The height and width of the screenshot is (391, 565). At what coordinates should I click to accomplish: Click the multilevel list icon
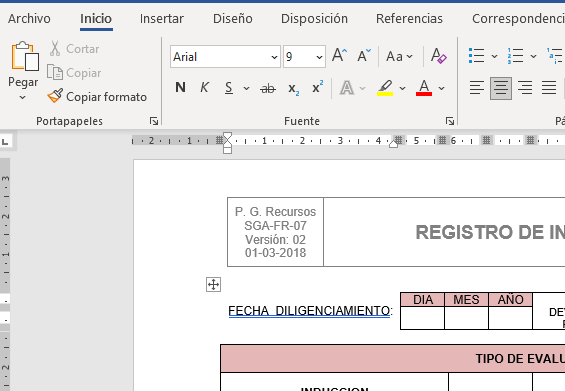point(555,56)
